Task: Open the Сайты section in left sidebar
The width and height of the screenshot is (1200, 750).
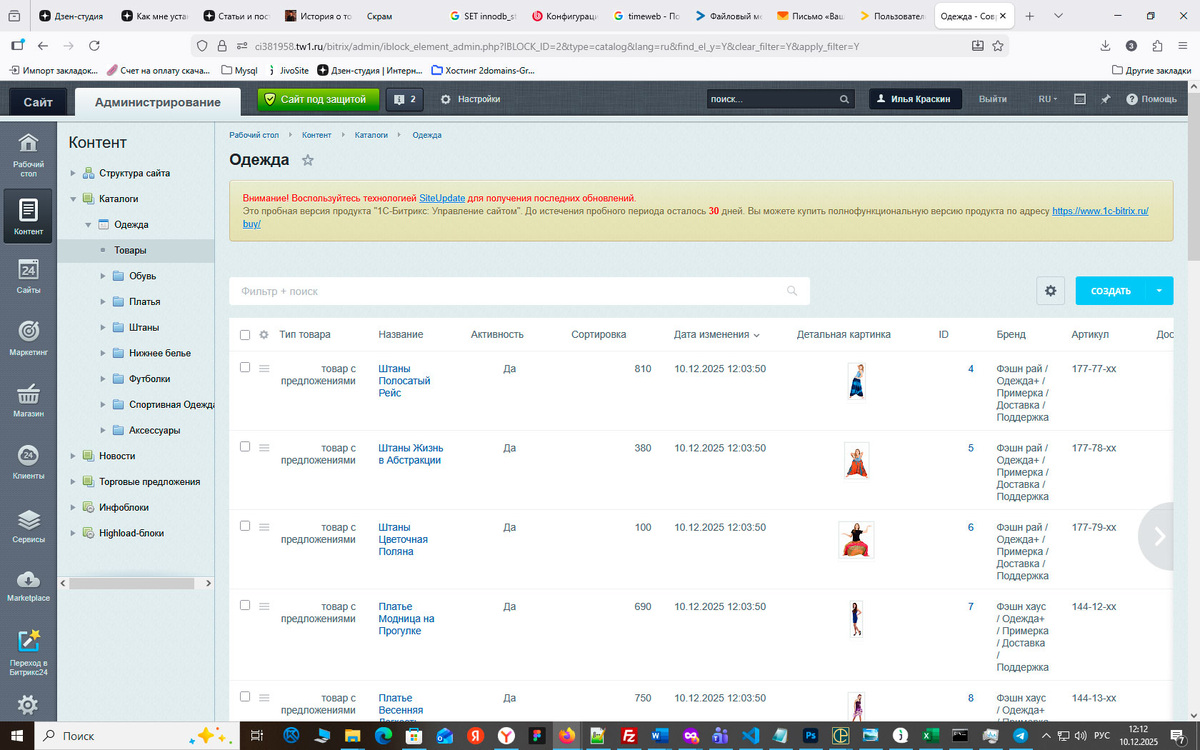Action: (x=28, y=277)
